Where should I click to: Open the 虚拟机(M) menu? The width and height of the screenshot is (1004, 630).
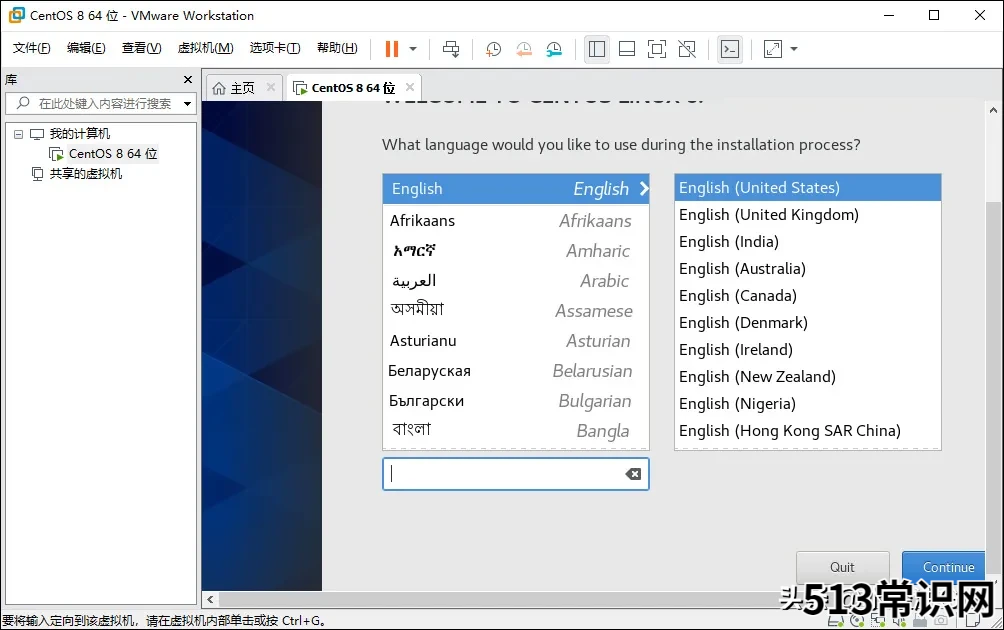coord(206,48)
